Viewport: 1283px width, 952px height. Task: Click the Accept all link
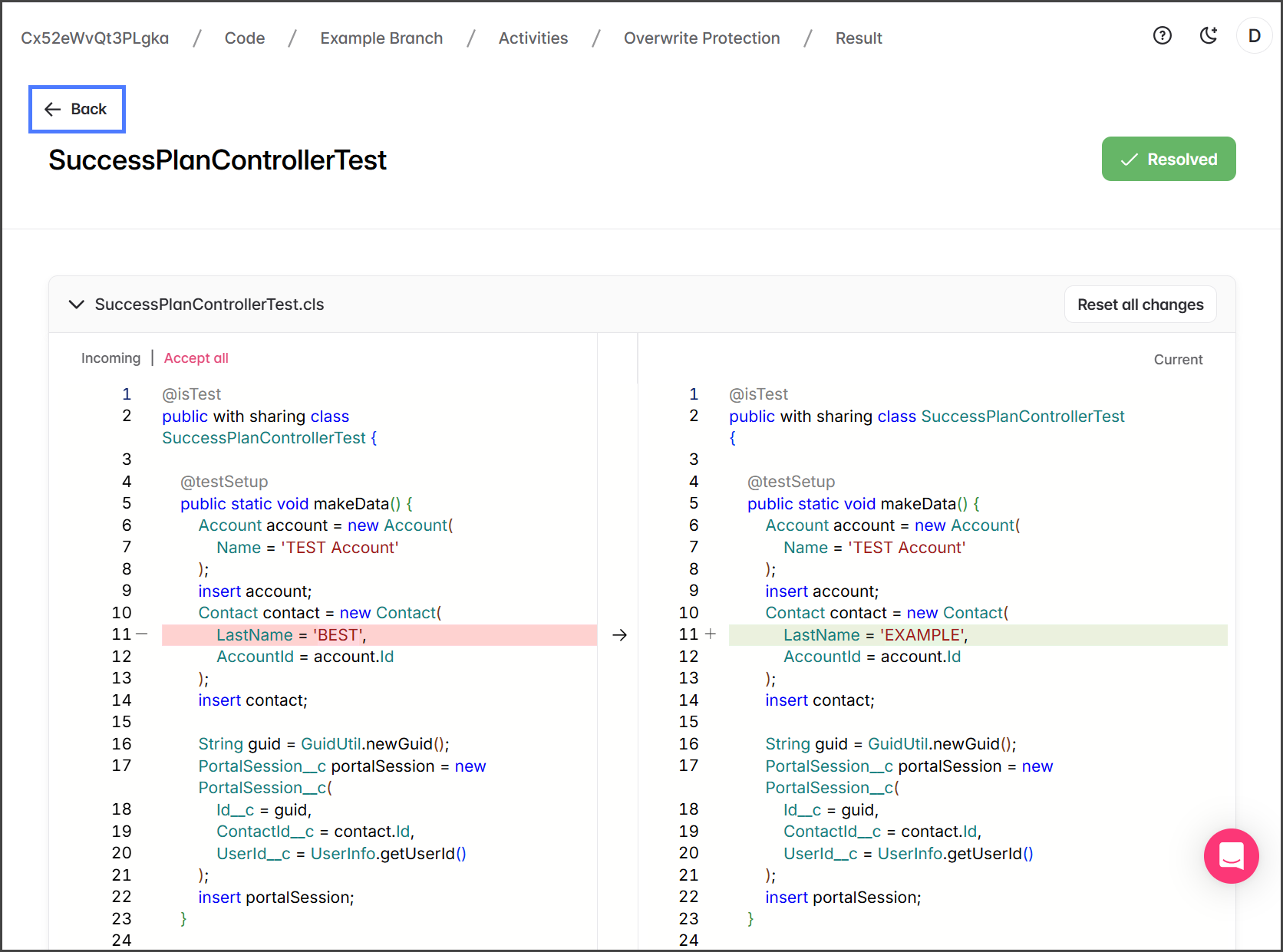[x=196, y=358]
